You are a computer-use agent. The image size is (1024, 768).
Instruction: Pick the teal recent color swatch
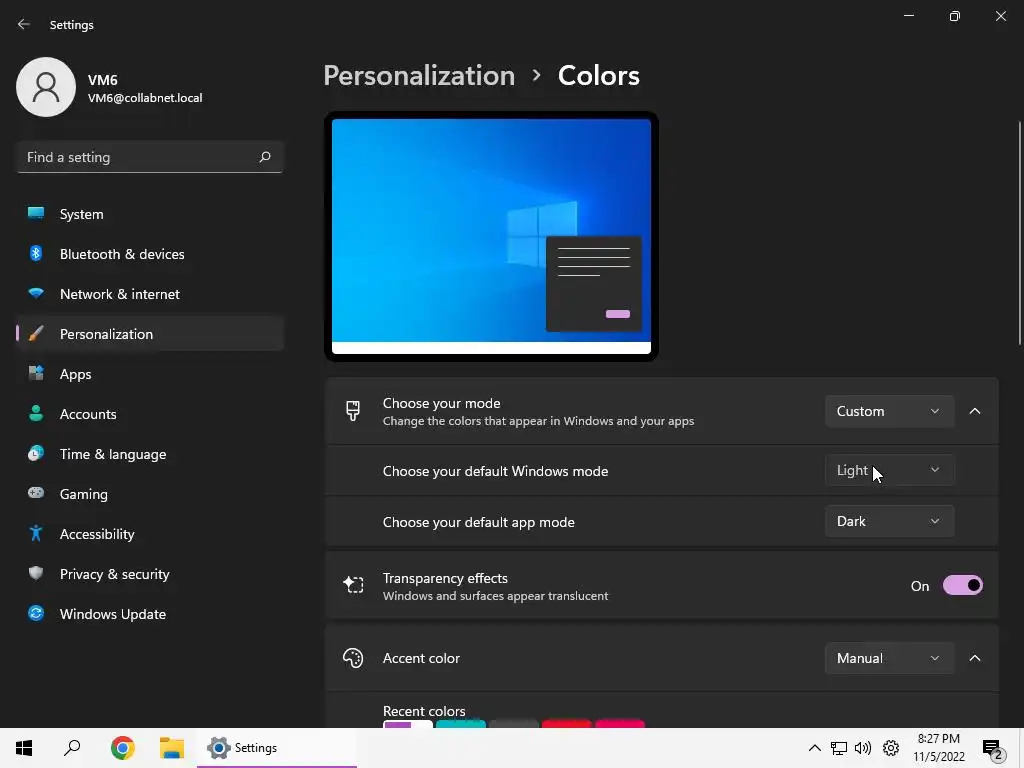(x=461, y=724)
